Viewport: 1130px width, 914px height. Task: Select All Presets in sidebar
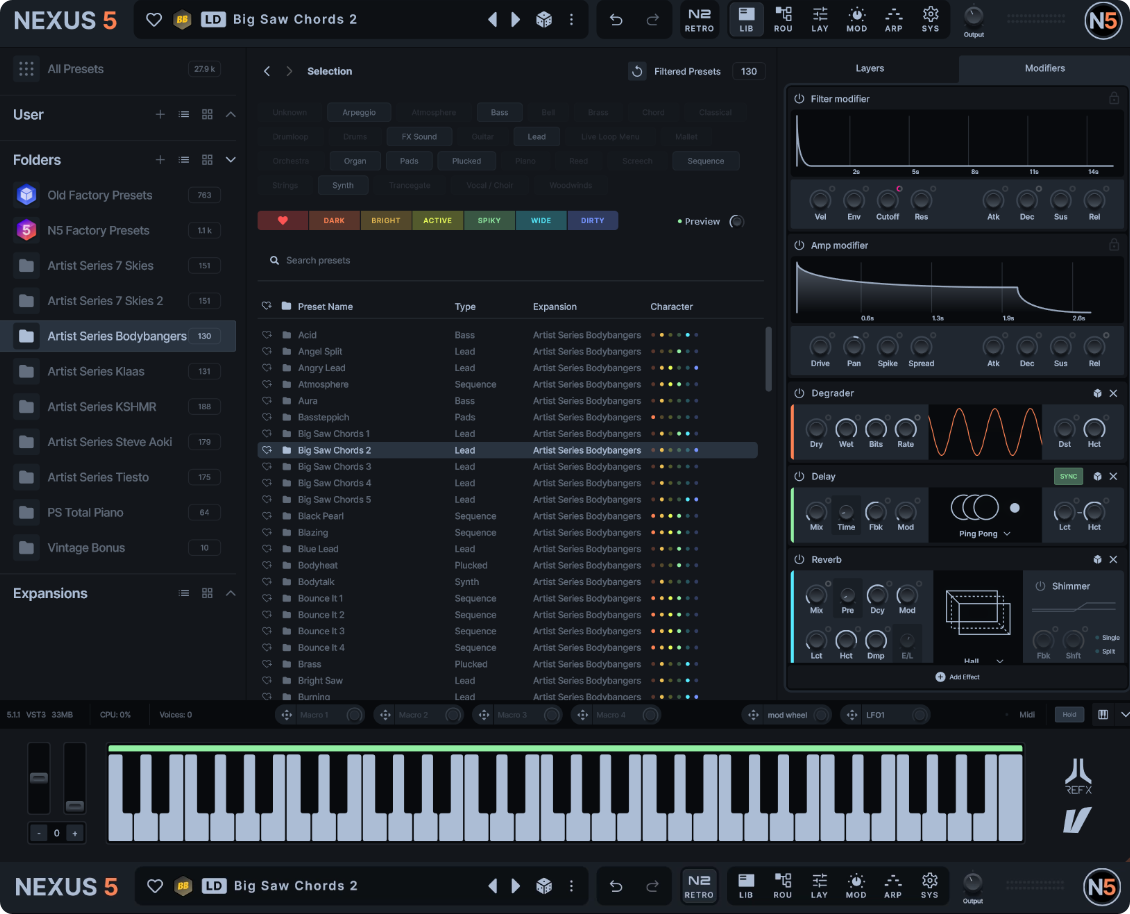coord(117,69)
